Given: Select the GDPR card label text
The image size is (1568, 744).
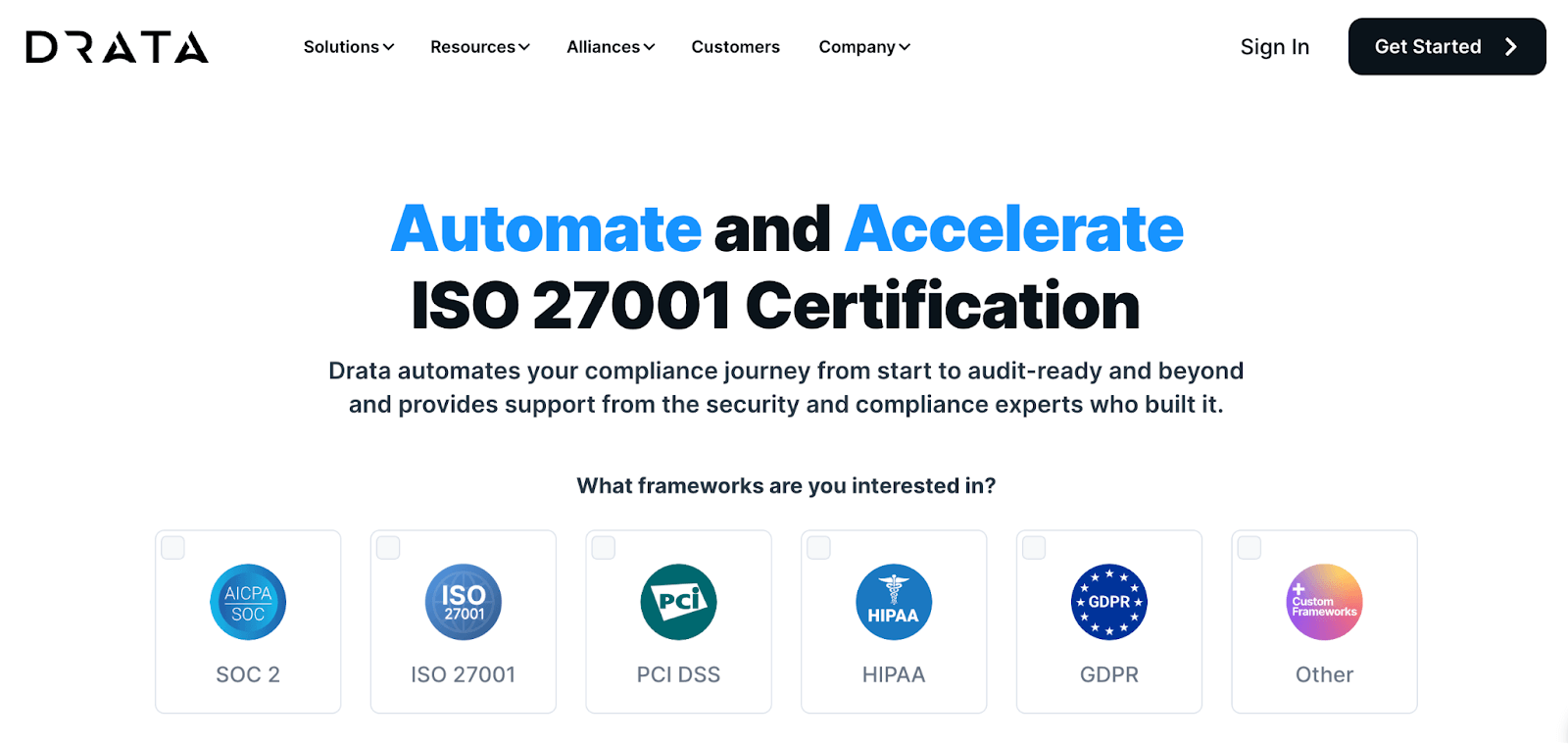Looking at the screenshot, I should point(1109,674).
